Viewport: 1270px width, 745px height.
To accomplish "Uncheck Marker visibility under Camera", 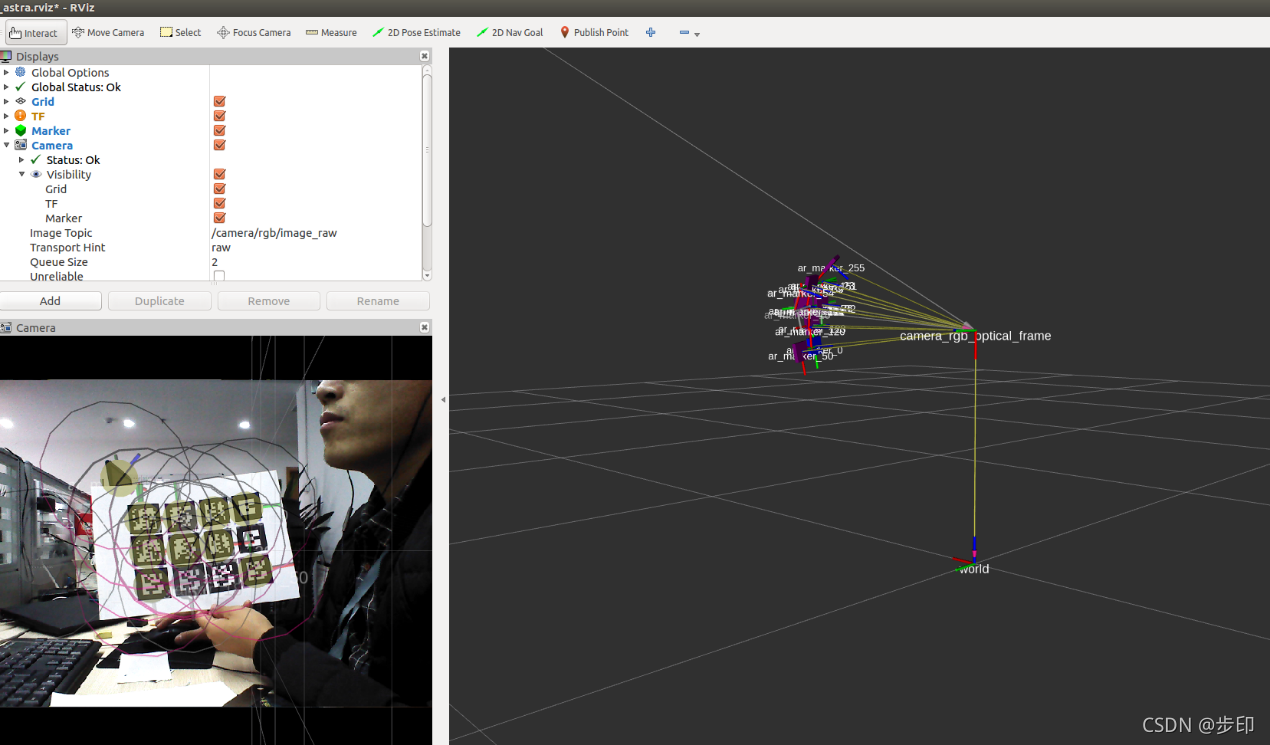I will click(219, 218).
